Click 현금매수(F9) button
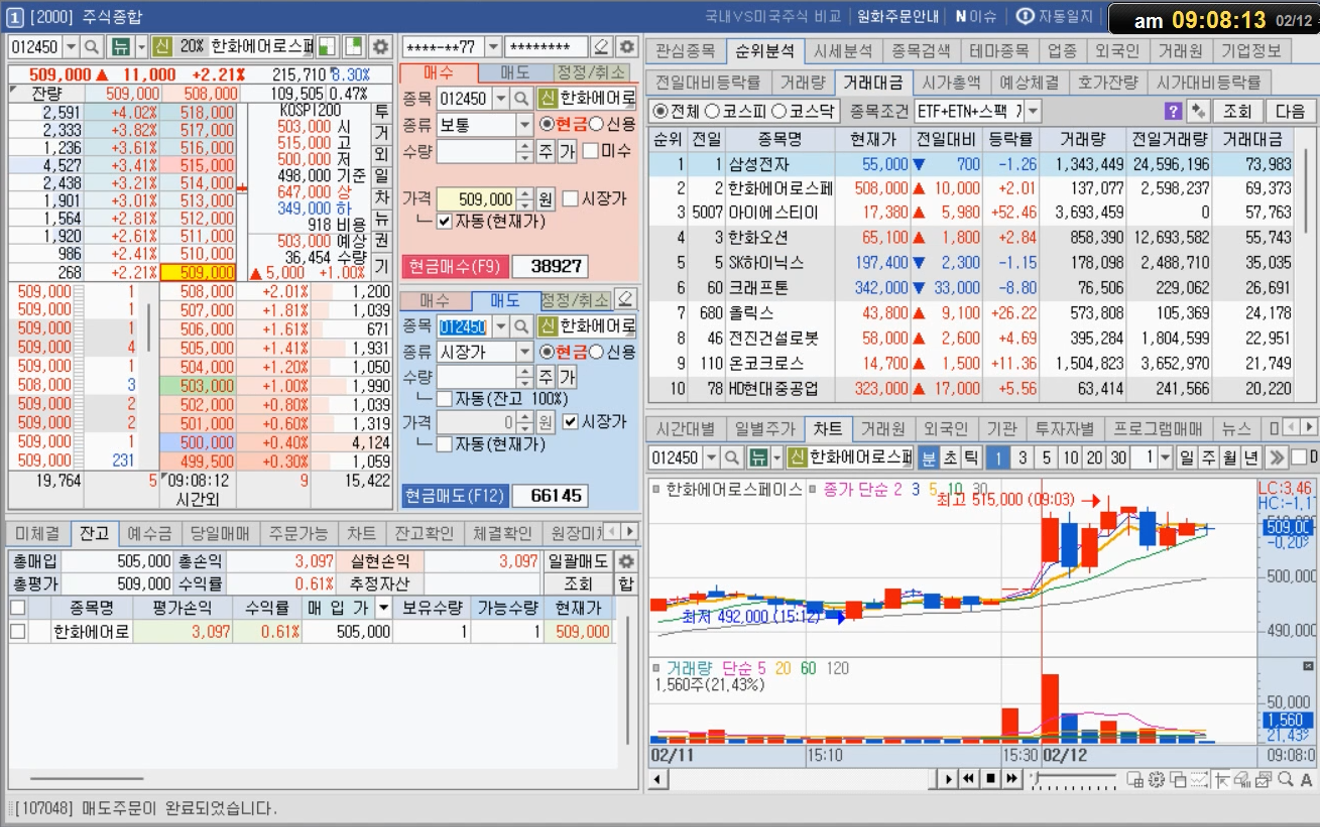 coord(456,267)
